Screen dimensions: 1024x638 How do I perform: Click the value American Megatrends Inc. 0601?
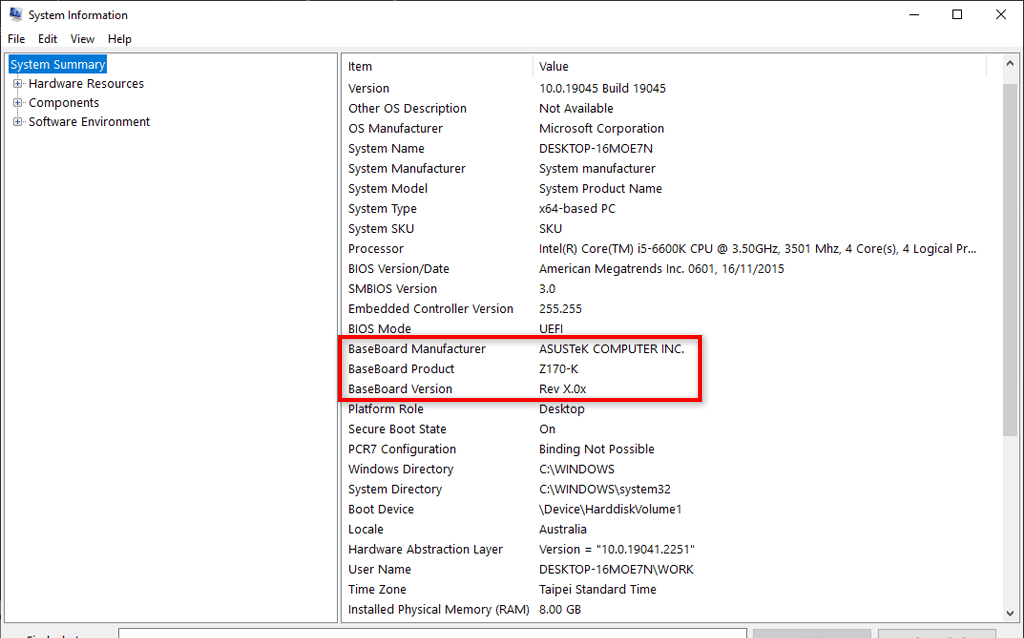662,269
